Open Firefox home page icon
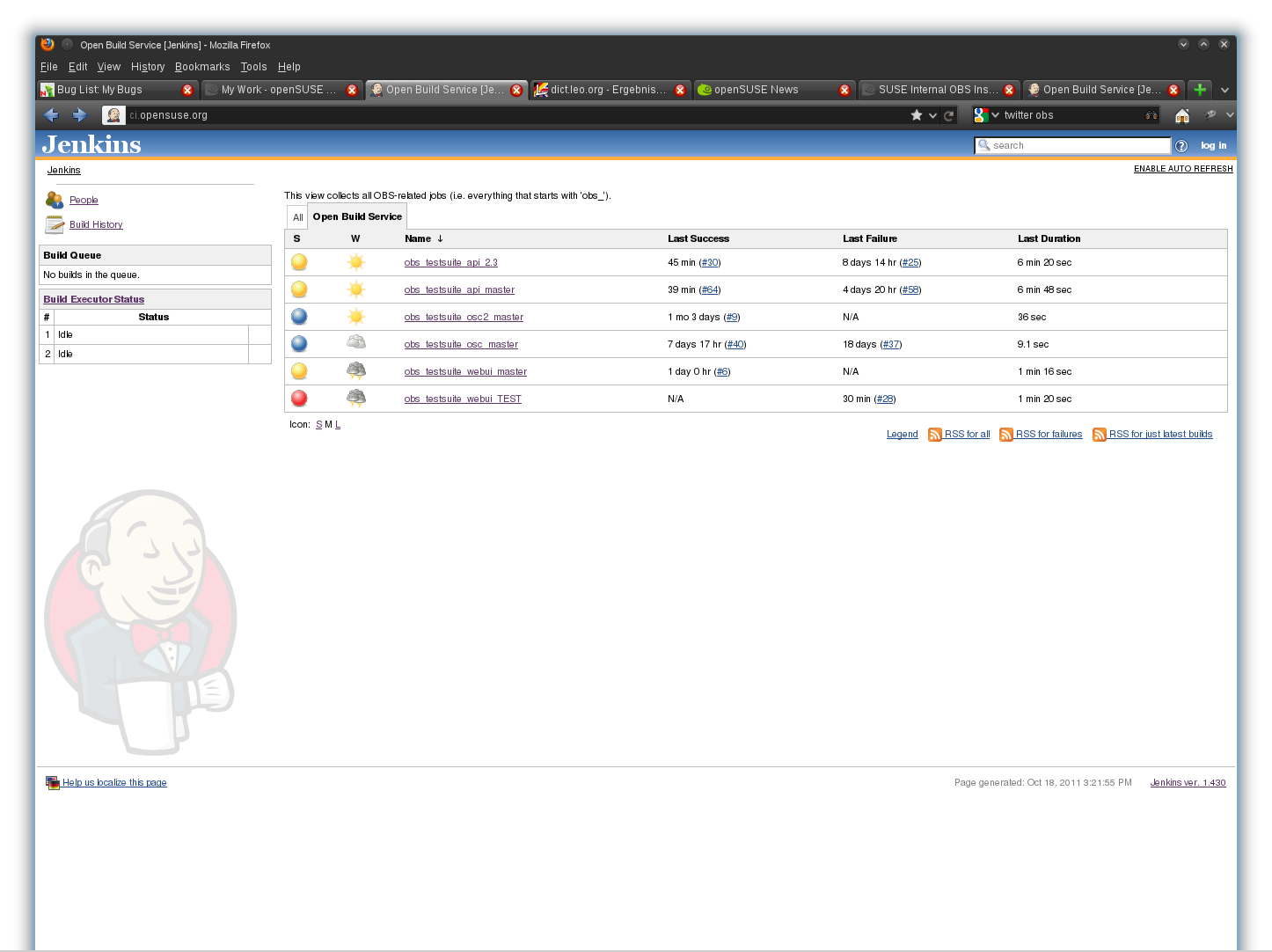The image size is (1272, 952). coord(1182,115)
